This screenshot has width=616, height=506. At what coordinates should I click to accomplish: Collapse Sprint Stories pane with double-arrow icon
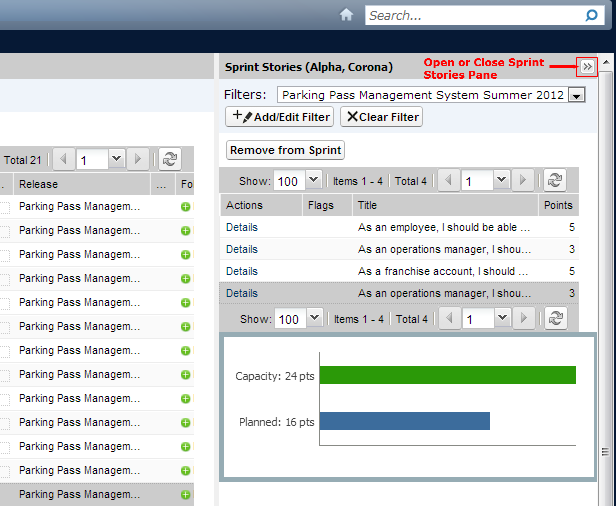tap(587, 67)
